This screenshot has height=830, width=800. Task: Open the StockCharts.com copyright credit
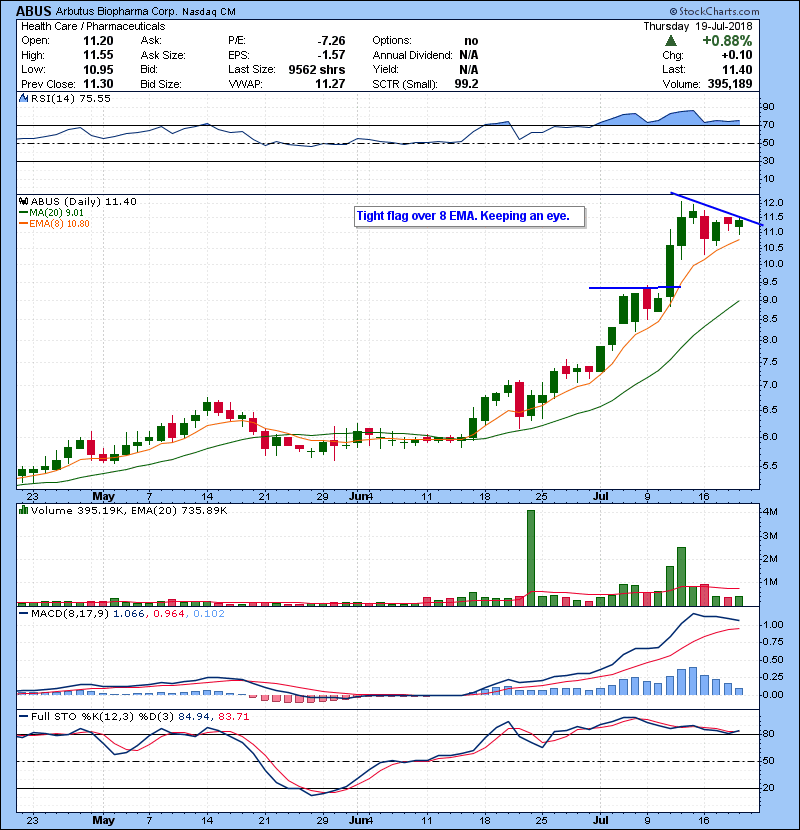[714, 11]
